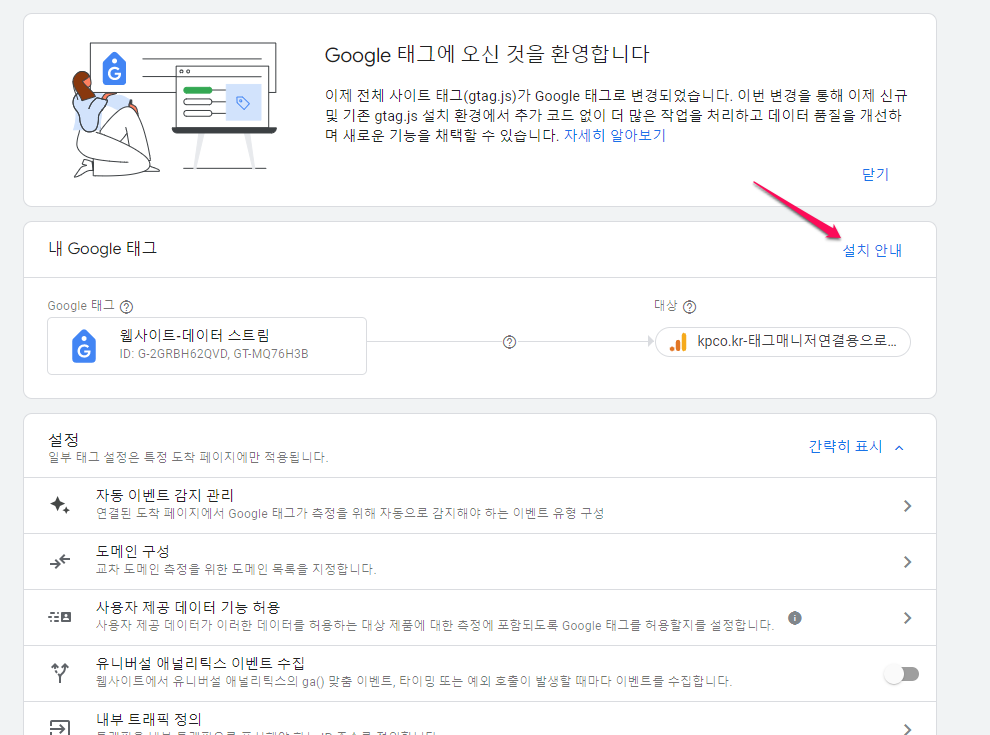Click the merge arrows icon for 도메인 구성

coord(60,561)
